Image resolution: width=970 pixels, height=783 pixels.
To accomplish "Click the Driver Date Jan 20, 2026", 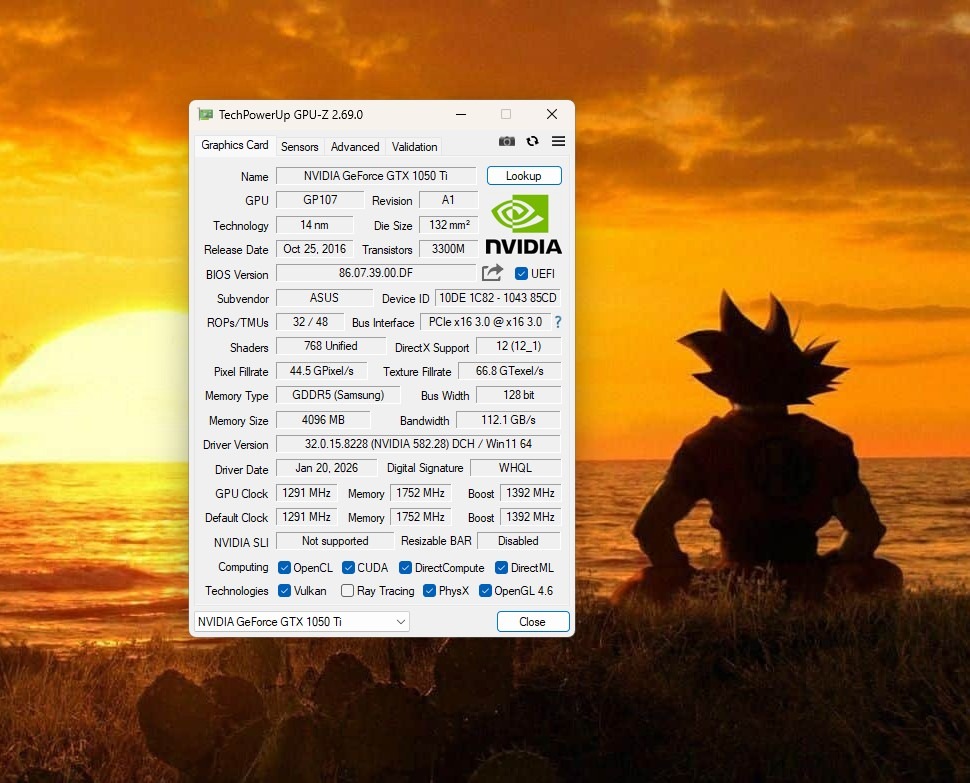I will [327, 468].
